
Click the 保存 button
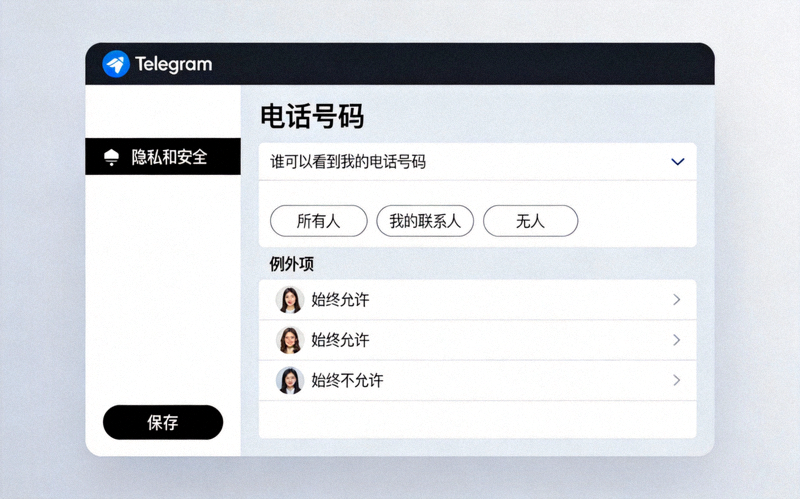click(163, 422)
